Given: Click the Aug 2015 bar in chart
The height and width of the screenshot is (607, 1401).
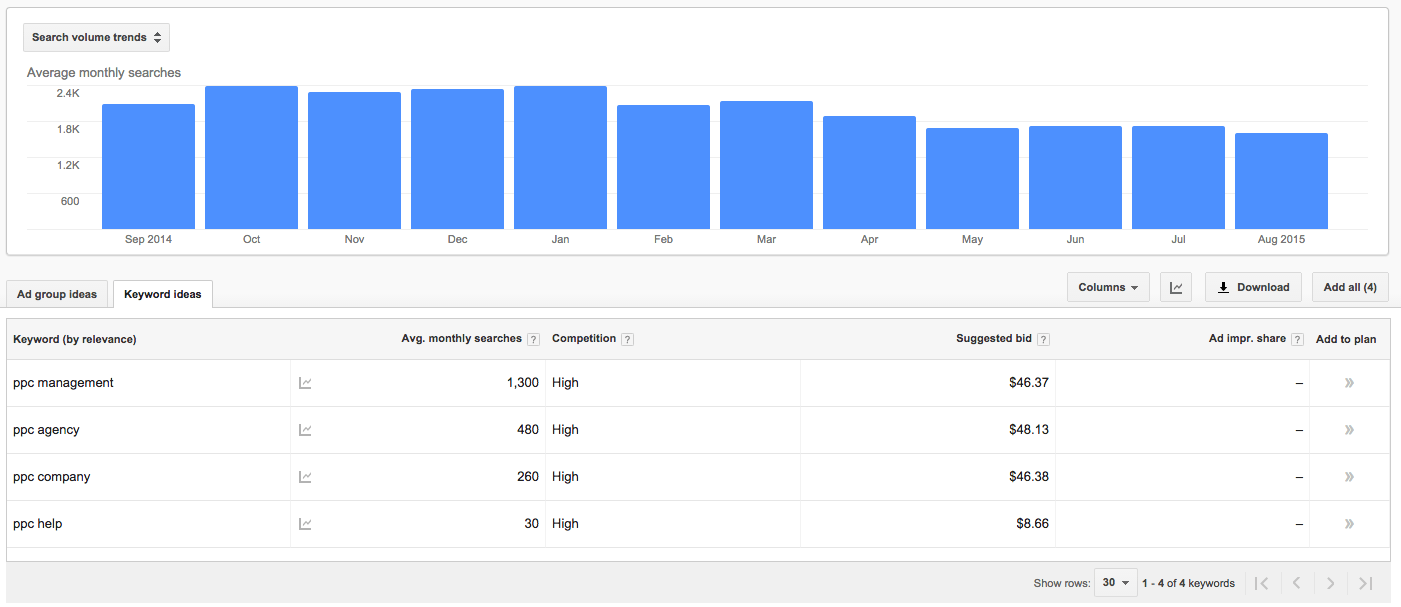Looking at the screenshot, I should tap(1281, 181).
